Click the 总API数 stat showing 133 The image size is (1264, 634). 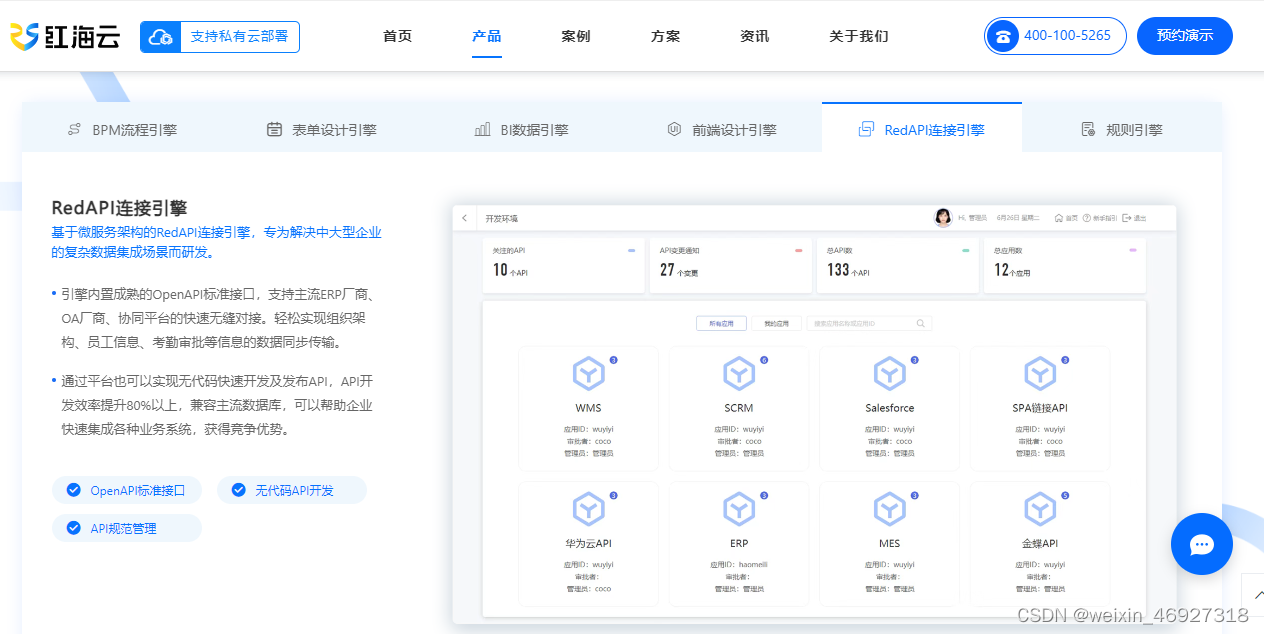tap(898, 265)
